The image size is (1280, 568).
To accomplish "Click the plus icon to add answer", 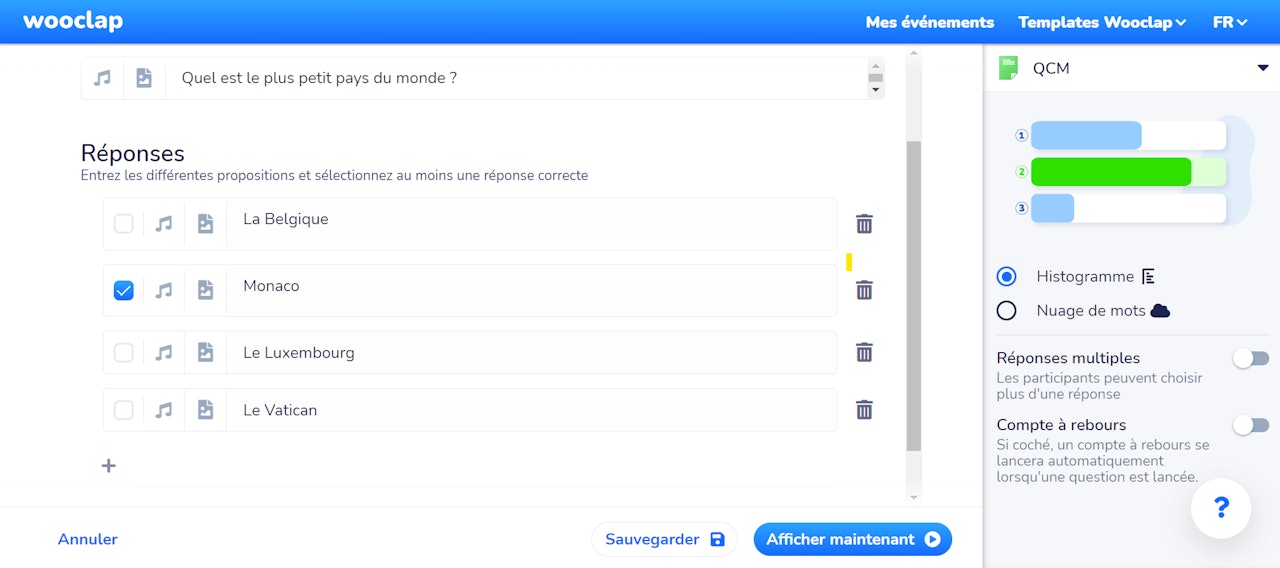I will click(109, 466).
